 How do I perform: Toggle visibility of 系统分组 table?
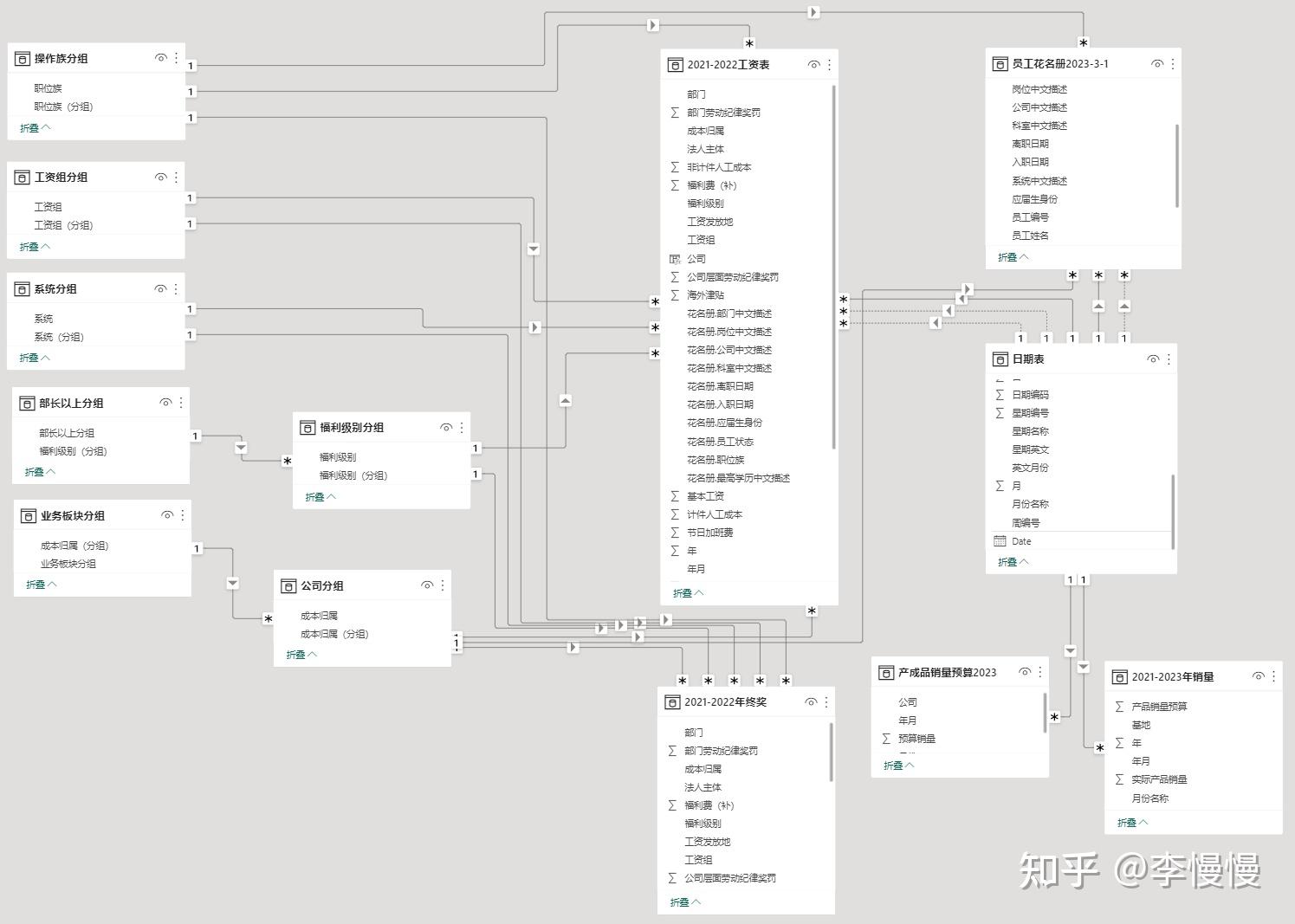point(160,288)
